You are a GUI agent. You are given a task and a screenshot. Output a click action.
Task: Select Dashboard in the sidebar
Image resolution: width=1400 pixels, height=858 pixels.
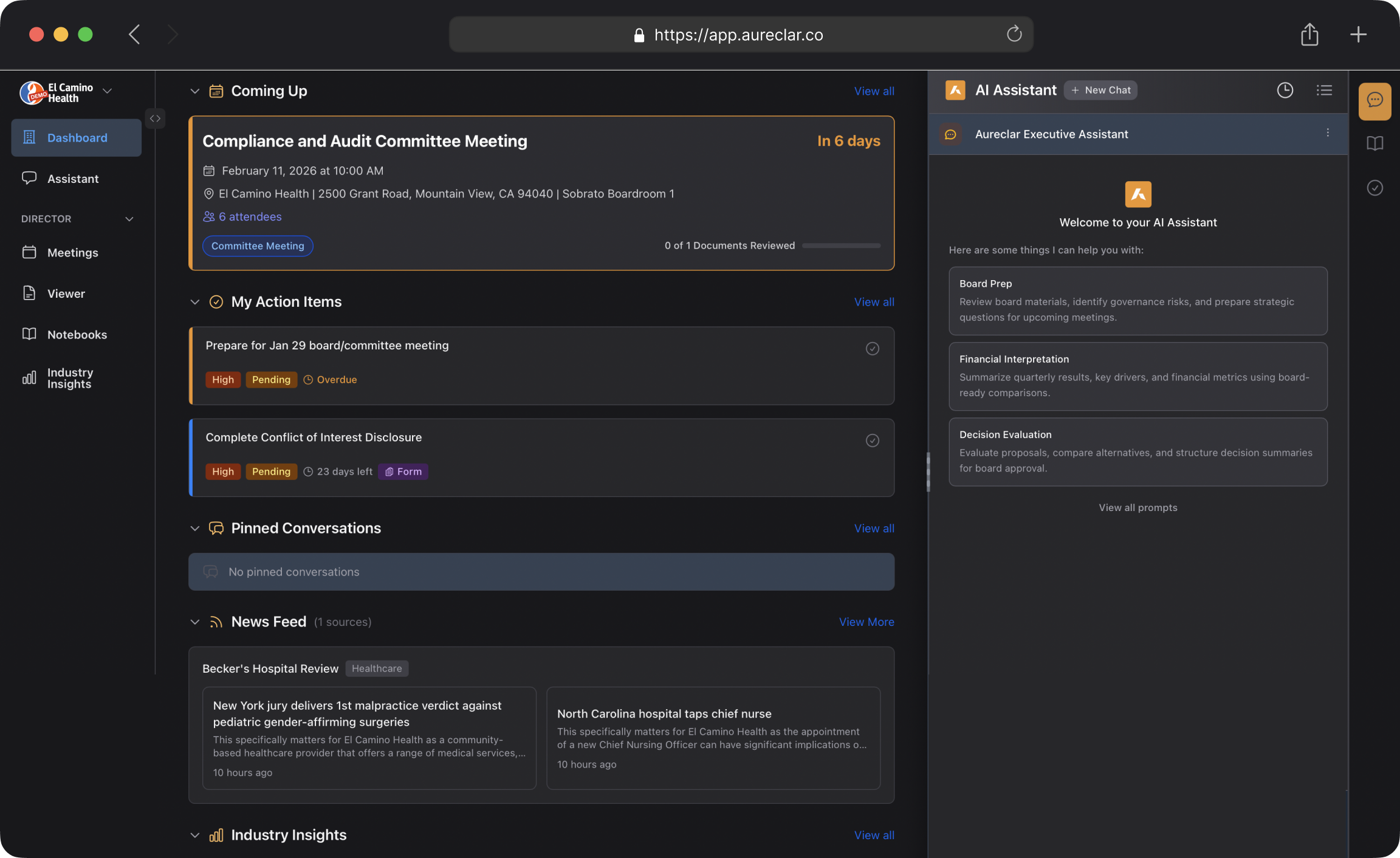pyautogui.click(x=76, y=137)
